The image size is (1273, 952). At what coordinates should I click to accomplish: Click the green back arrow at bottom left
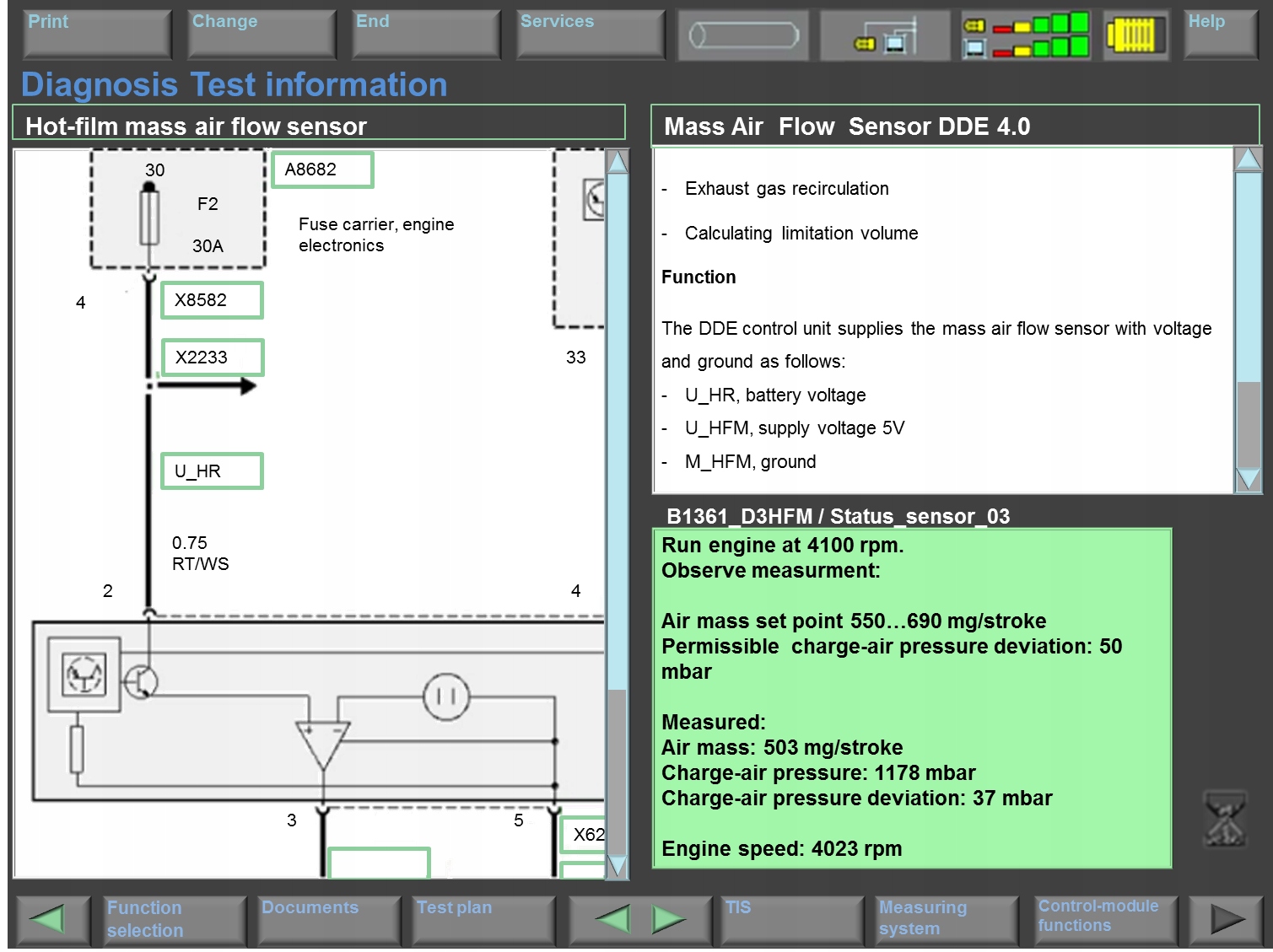(51, 919)
